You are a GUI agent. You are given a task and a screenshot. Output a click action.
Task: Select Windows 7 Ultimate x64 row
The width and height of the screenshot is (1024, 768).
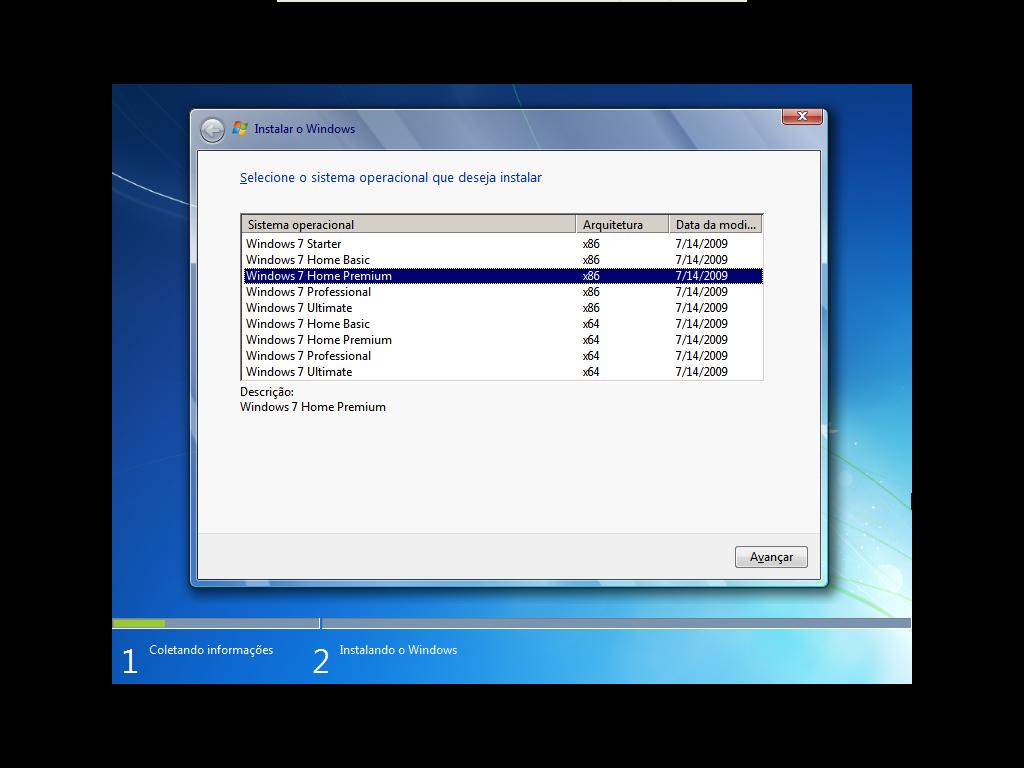[x=503, y=372]
